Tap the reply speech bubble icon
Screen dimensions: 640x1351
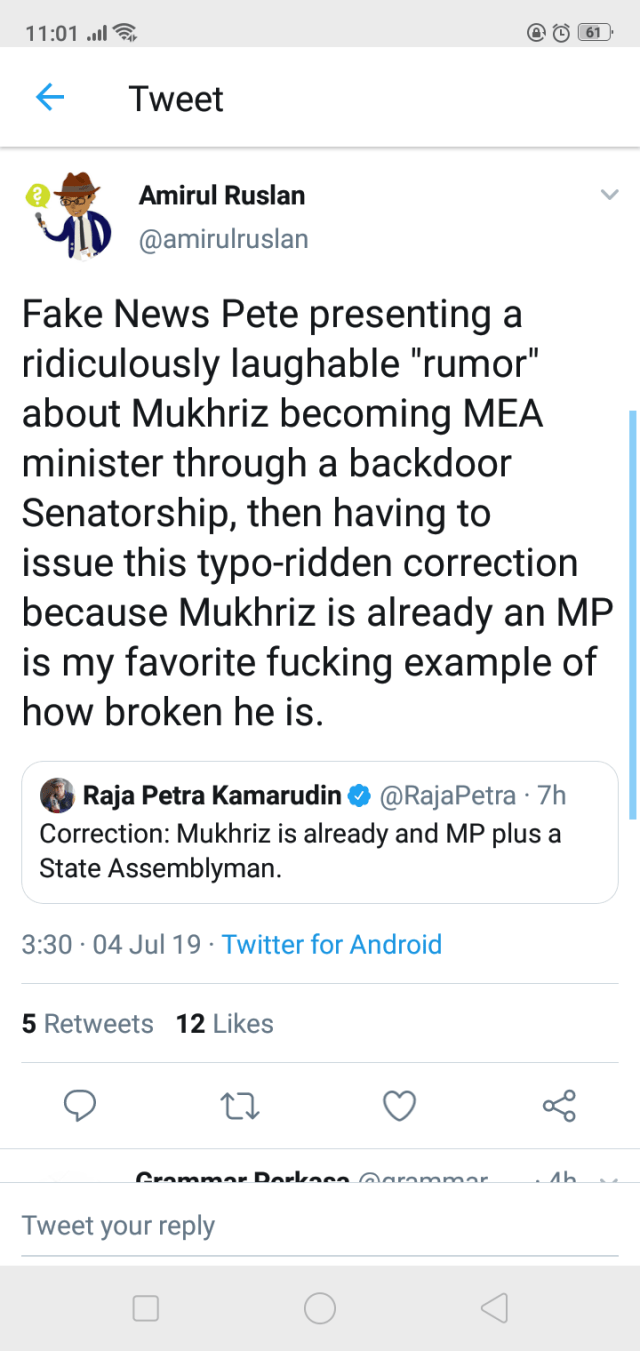pyautogui.click(x=79, y=1105)
